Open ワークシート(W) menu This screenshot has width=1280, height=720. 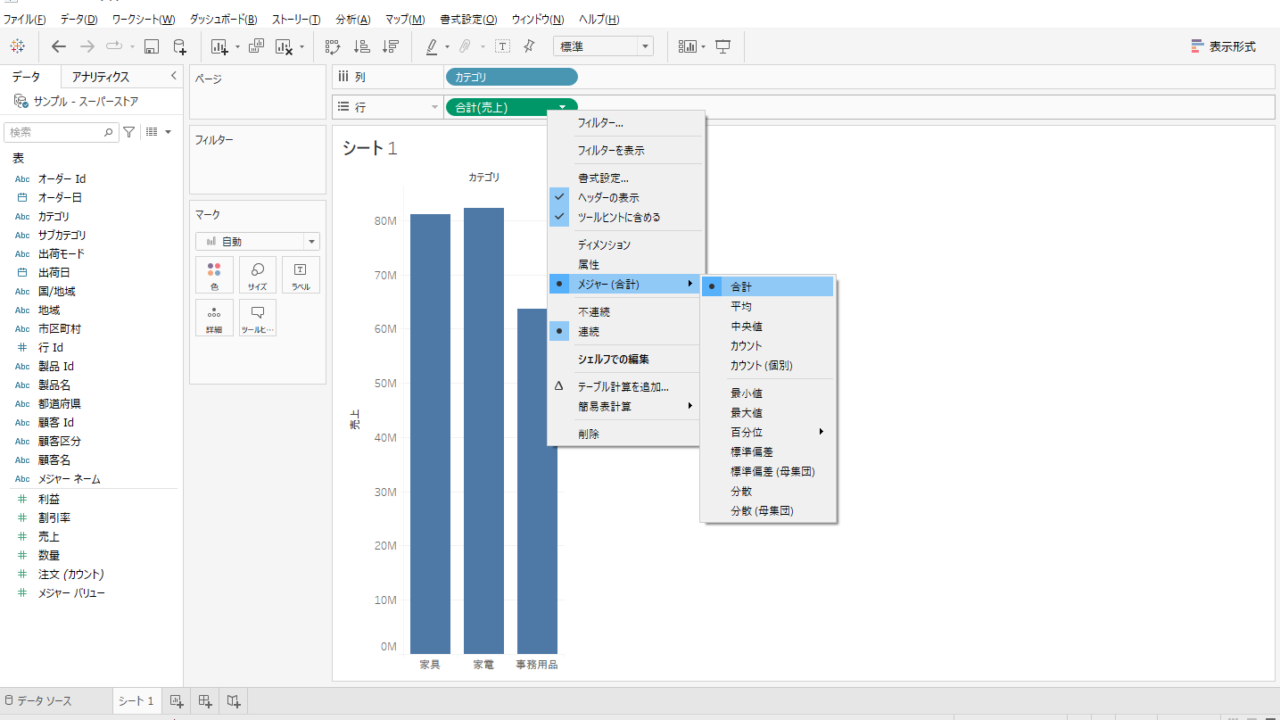point(143,19)
